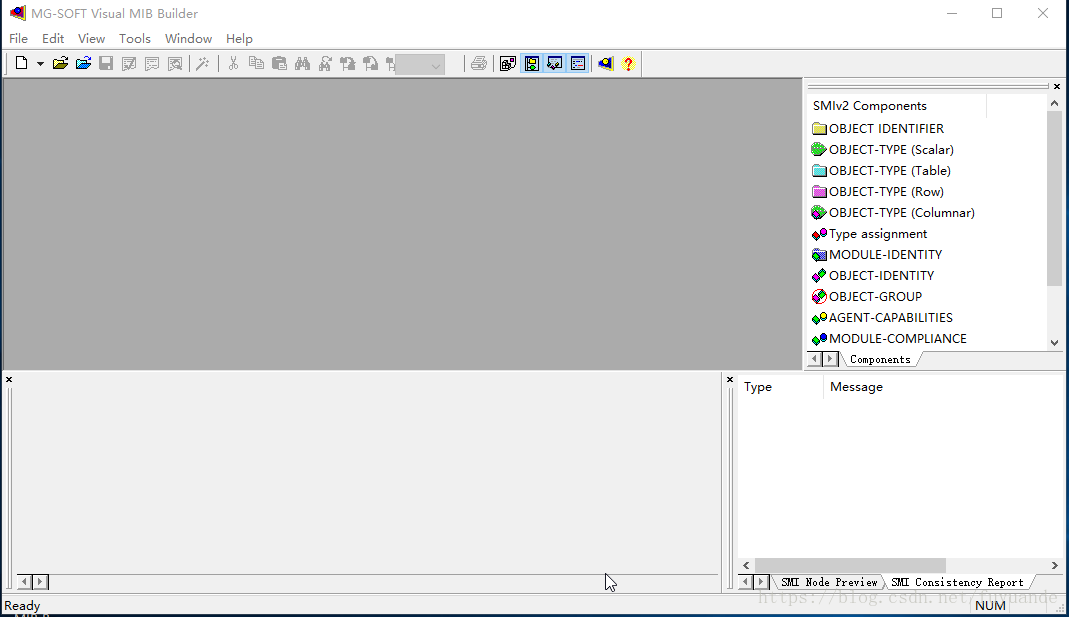Click the yellow Open folder icon
This screenshot has height=617, width=1069.
[x=60, y=63]
